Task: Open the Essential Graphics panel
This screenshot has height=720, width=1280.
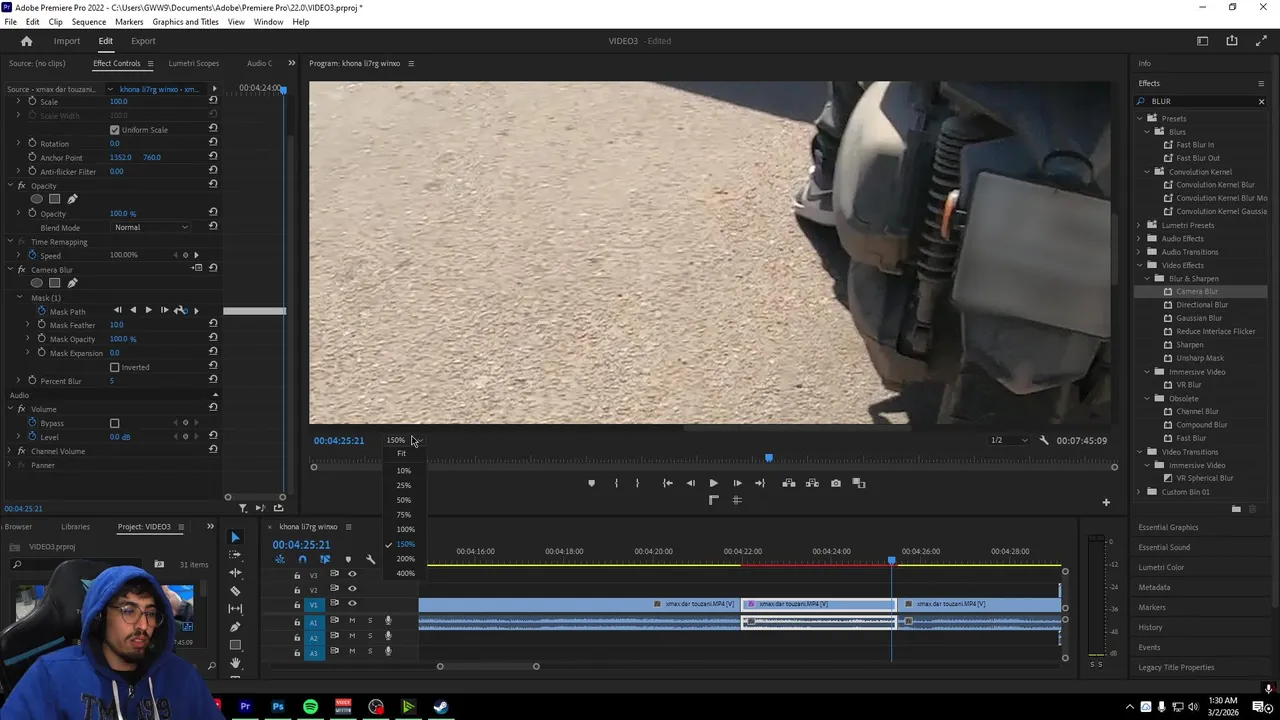Action: click(x=1168, y=527)
